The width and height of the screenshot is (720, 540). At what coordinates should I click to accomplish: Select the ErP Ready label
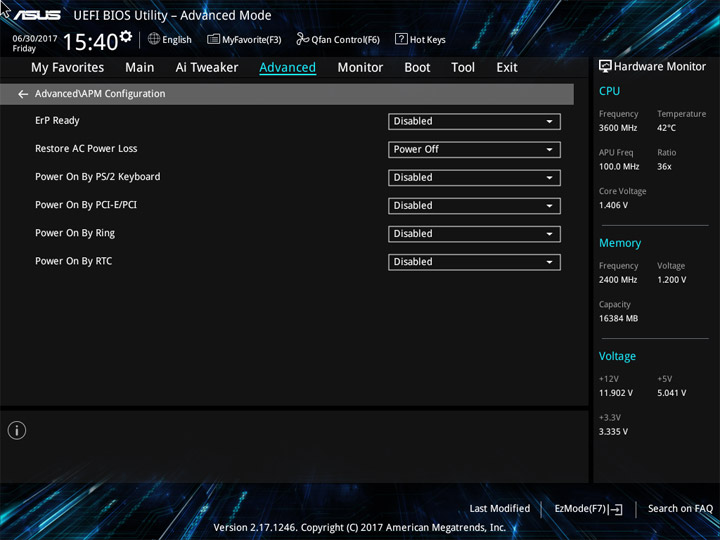(57, 120)
